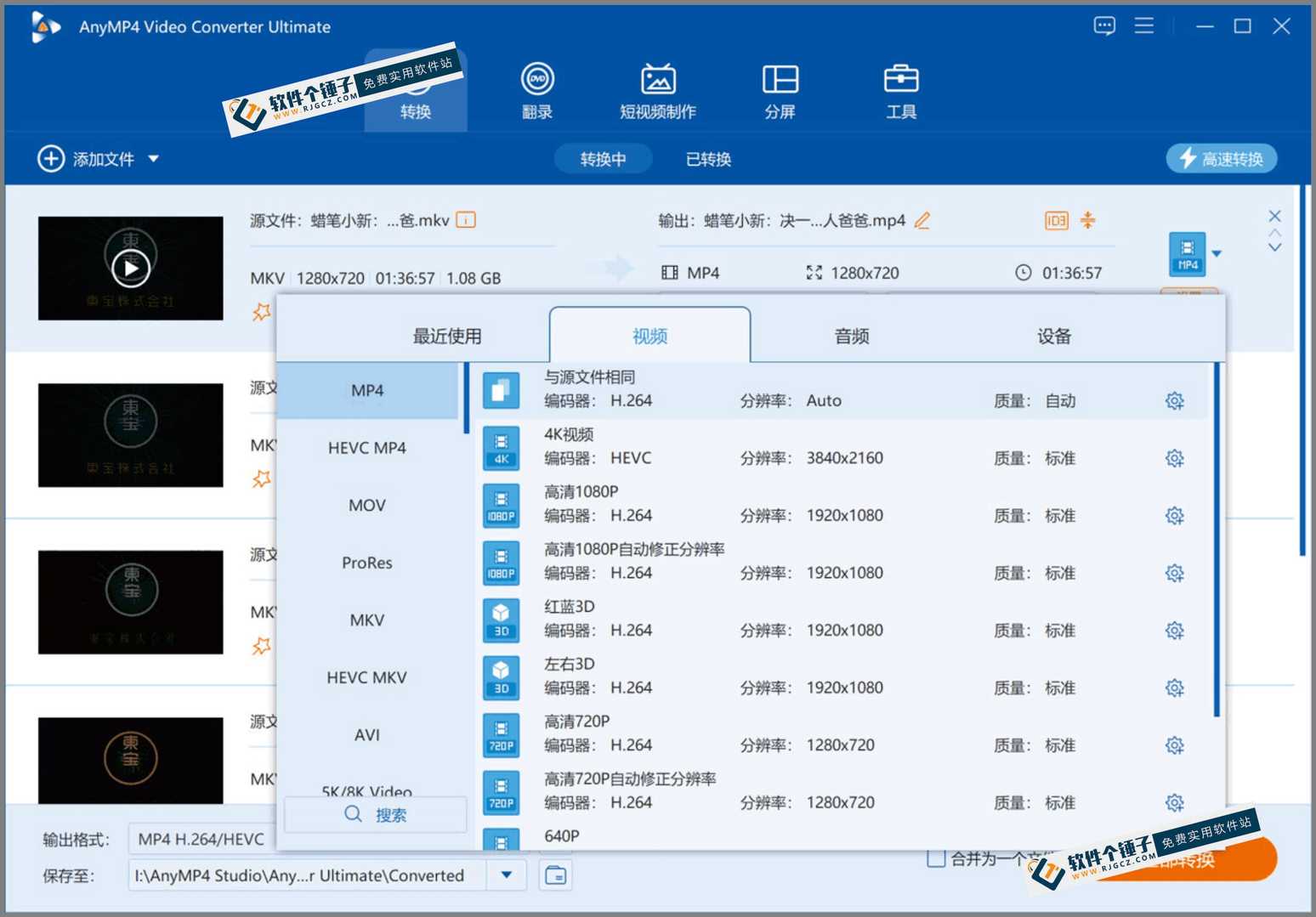Image resolution: width=1316 pixels, height=917 pixels.
Task: Select the second video thumbnail
Action: pyautogui.click(x=130, y=435)
